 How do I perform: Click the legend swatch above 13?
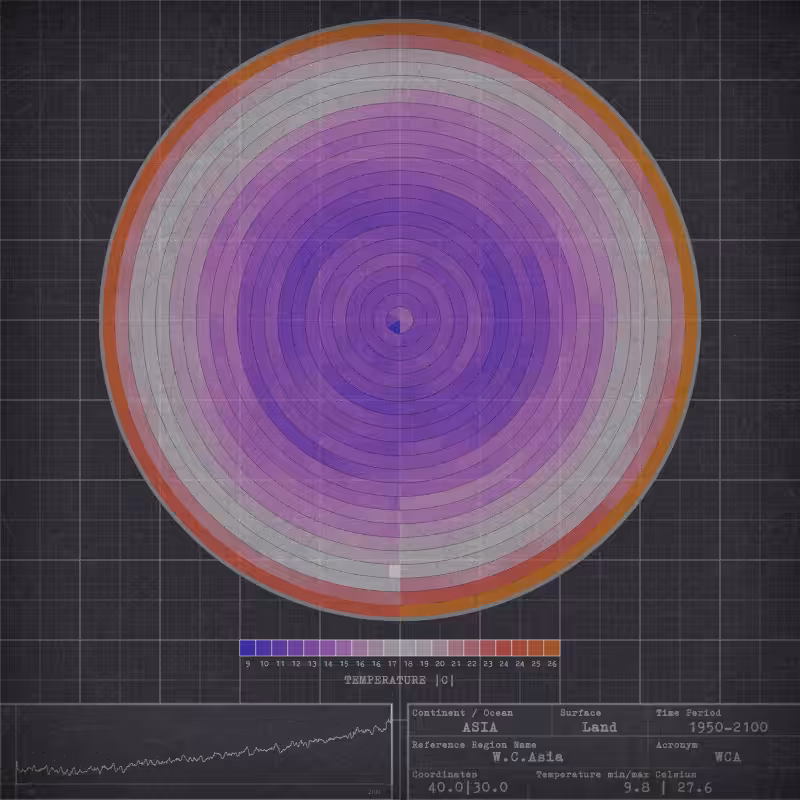312,648
